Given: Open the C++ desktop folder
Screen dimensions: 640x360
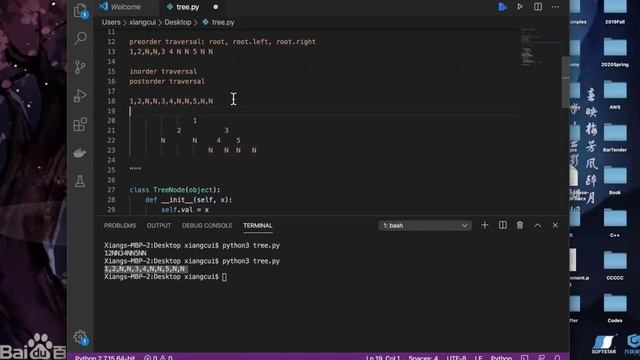Looking at the screenshot, I should point(615,223).
